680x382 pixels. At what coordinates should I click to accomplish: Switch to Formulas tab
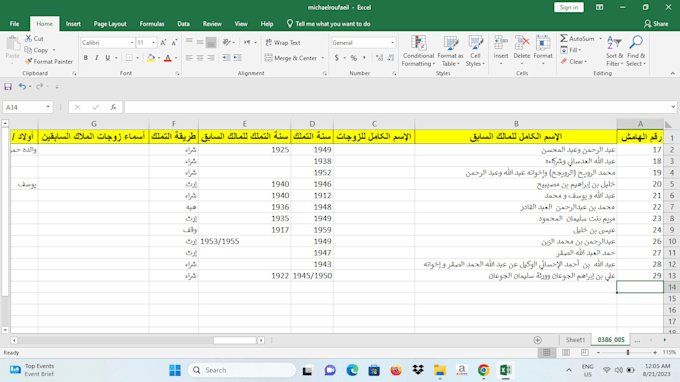click(152, 24)
